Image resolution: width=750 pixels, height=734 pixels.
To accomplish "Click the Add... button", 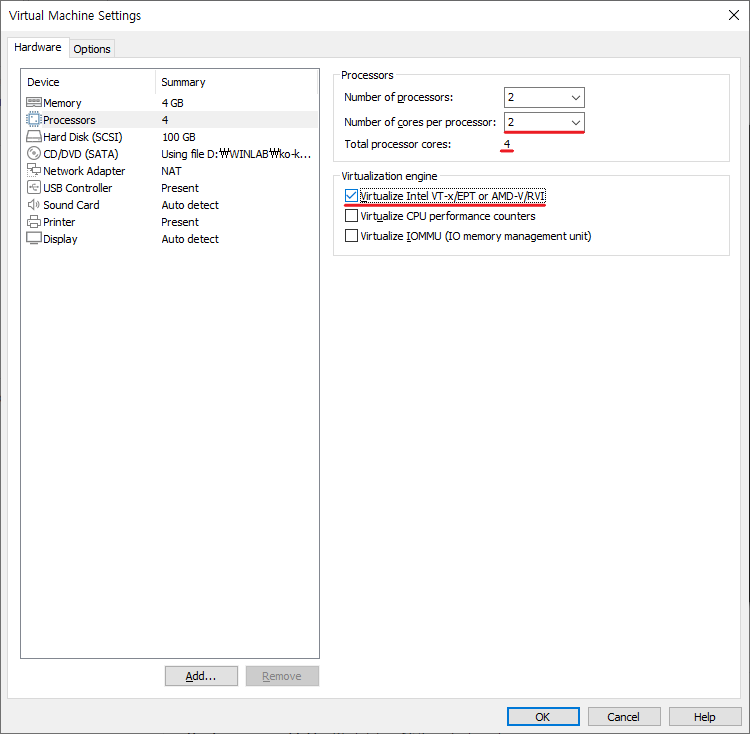I will (x=201, y=676).
